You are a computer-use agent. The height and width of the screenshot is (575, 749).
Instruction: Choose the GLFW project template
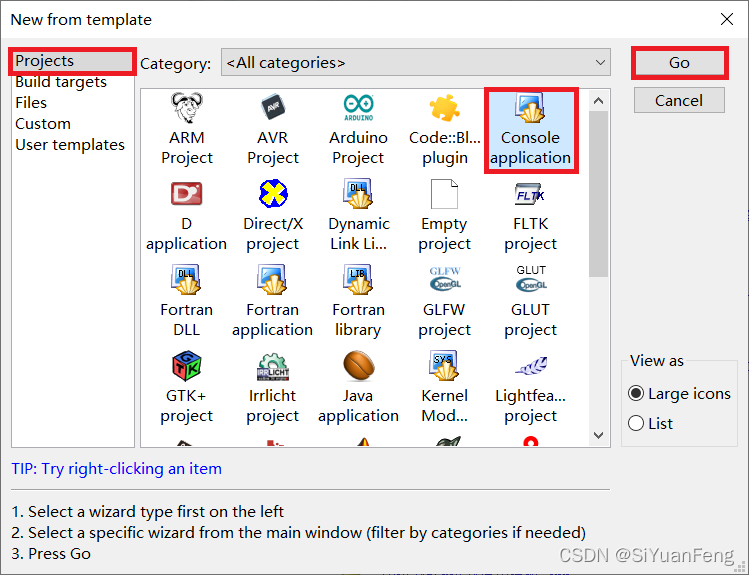[444, 302]
